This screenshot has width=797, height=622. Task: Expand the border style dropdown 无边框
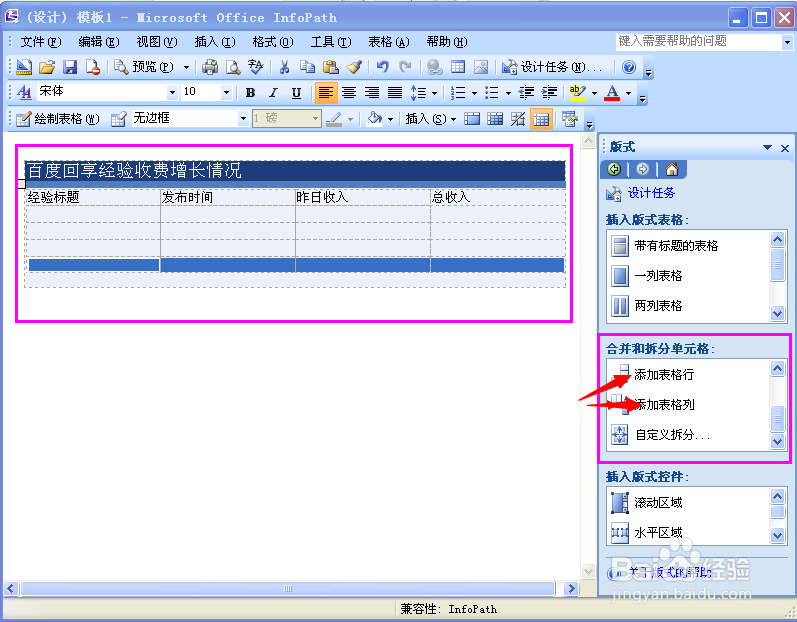243,119
